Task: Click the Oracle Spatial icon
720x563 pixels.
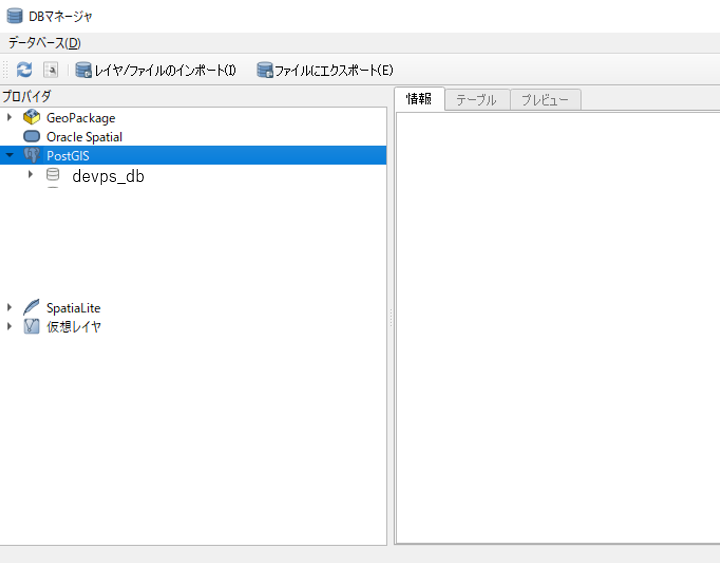Action: [32, 137]
